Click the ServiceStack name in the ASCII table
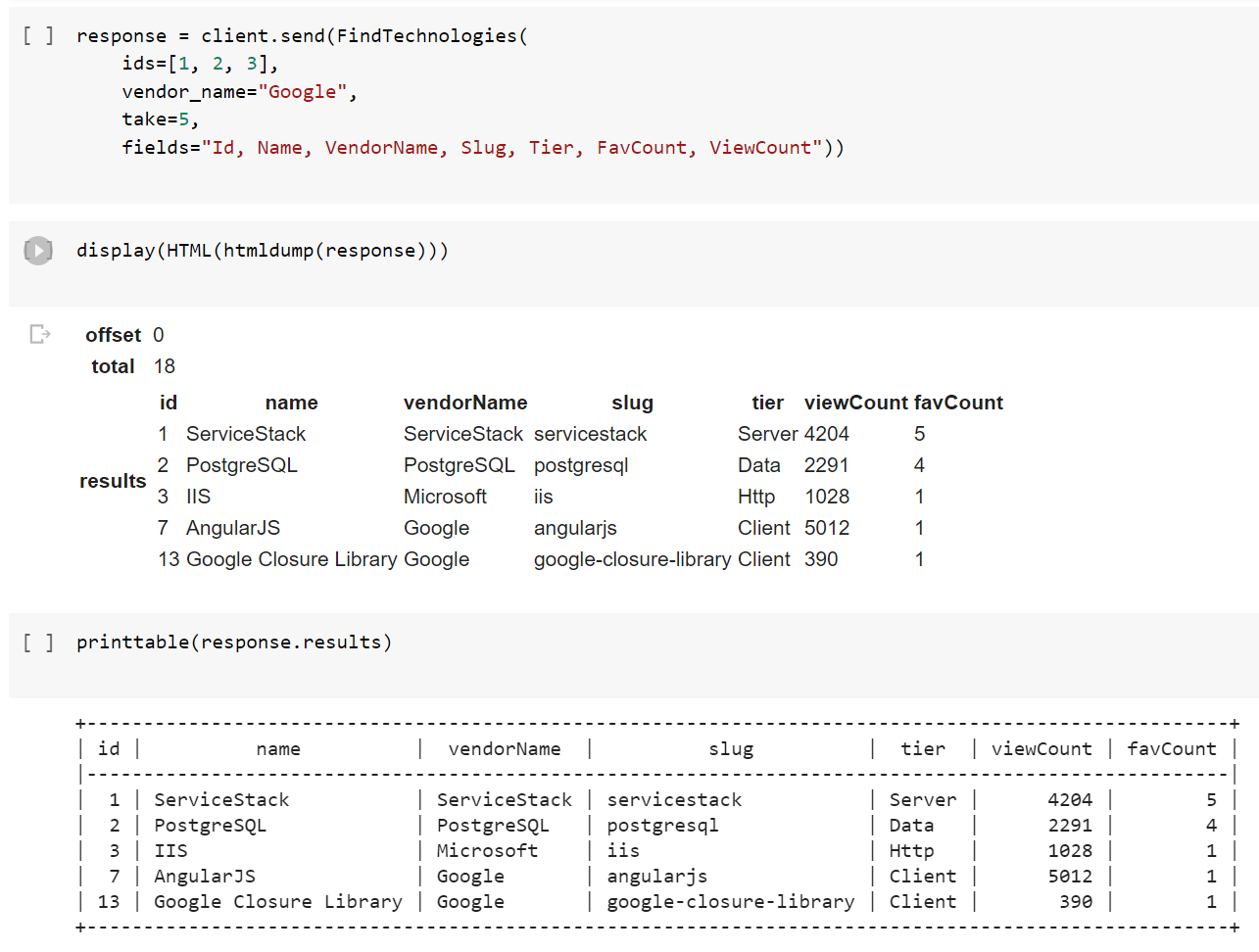 coord(221,800)
